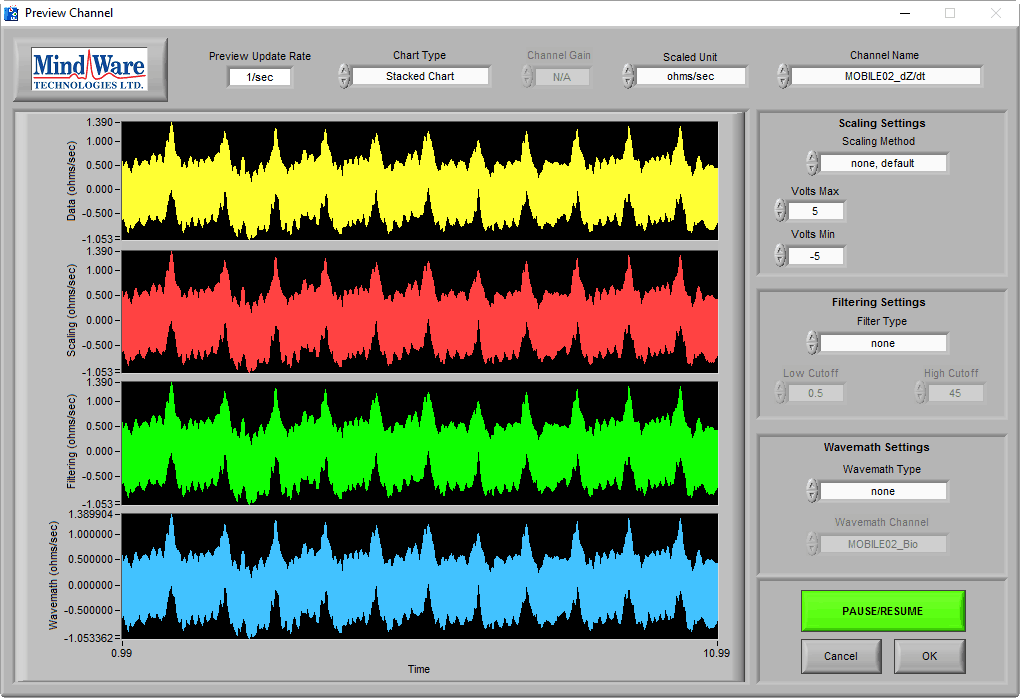Click the Volts Min value field
This screenshot has width=1020, height=698.
click(815, 256)
